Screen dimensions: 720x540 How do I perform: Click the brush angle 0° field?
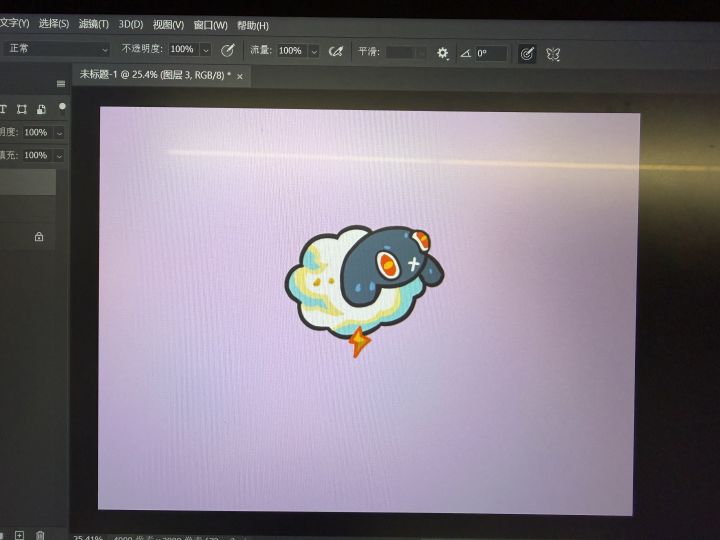[x=491, y=53]
